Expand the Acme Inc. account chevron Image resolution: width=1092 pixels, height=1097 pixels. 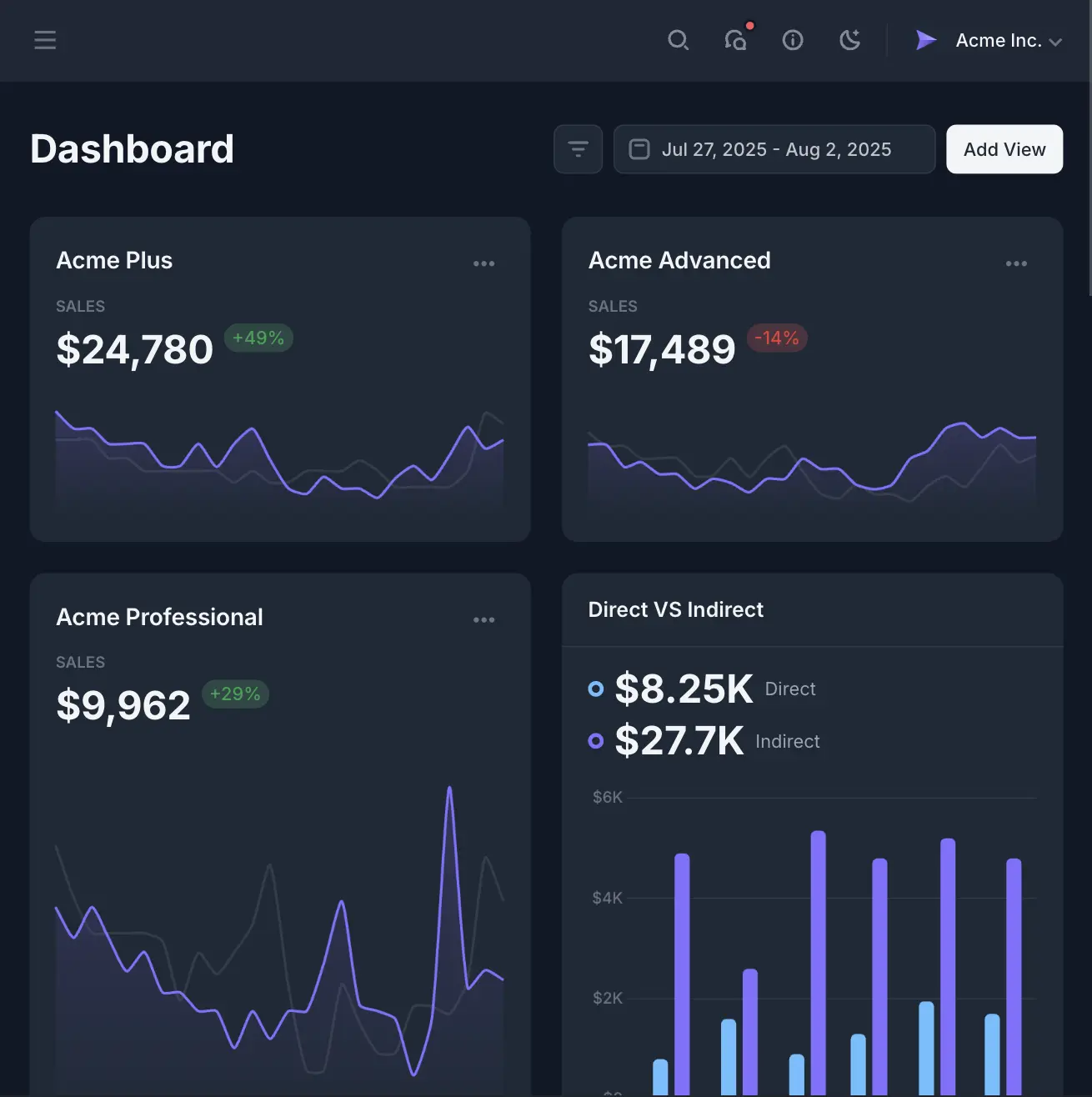(1056, 41)
